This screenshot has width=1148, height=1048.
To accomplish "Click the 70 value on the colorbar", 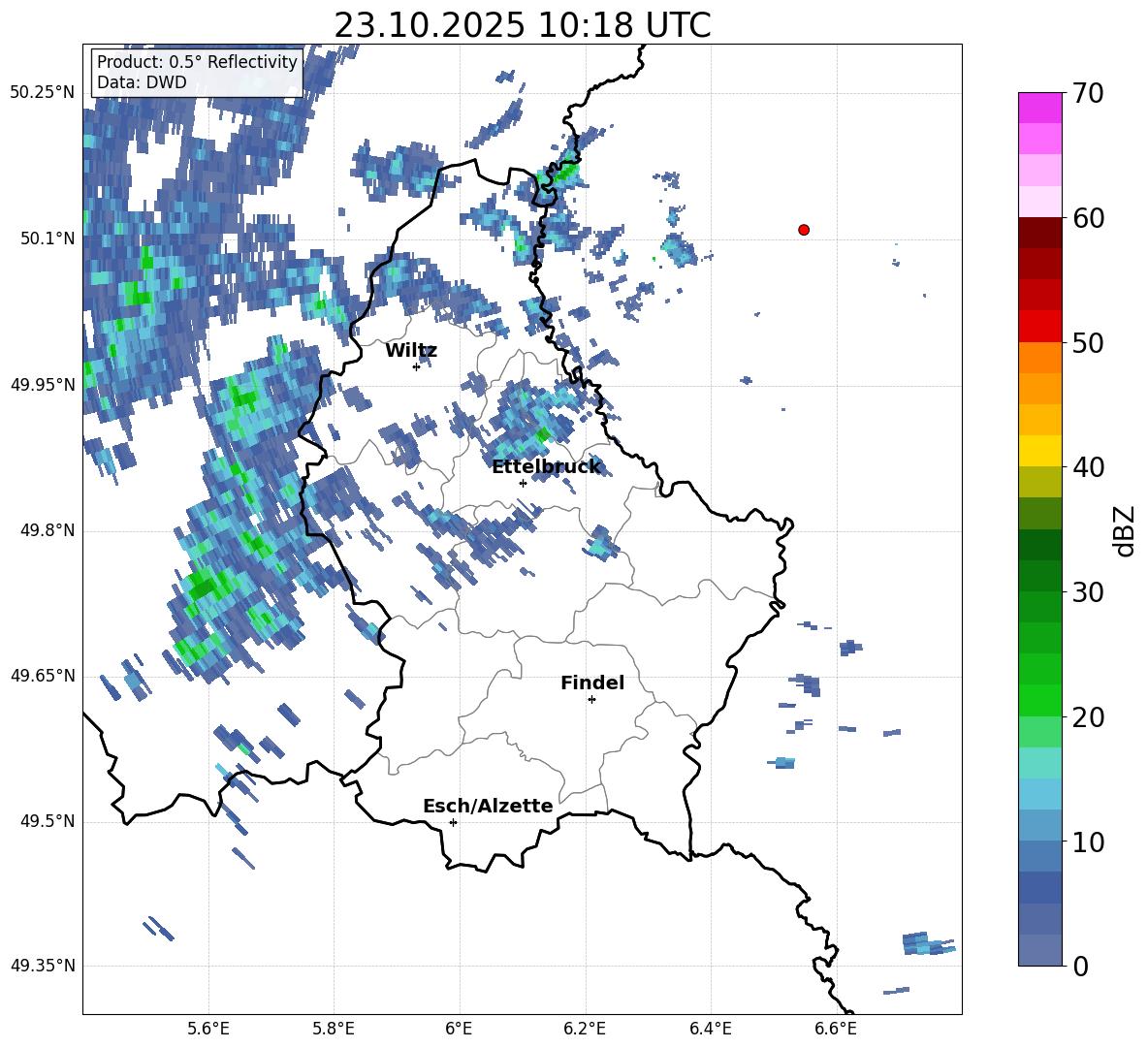I will [1088, 93].
